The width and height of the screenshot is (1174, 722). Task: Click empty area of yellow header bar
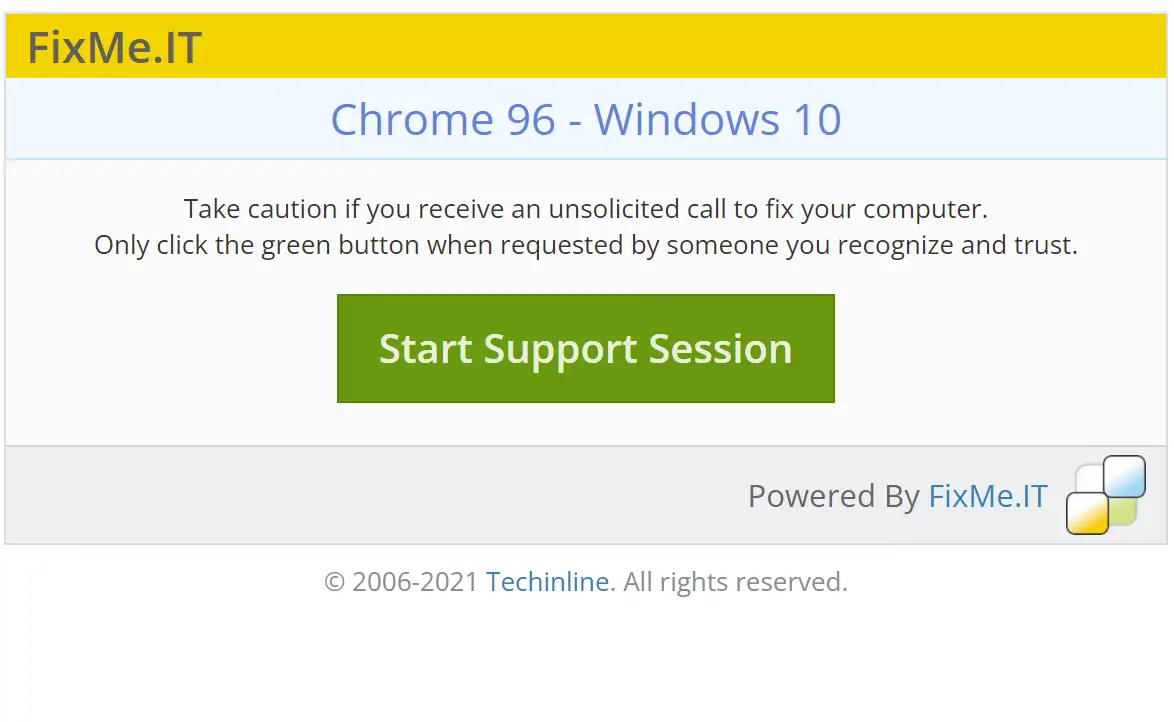click(x=674, y=46)
